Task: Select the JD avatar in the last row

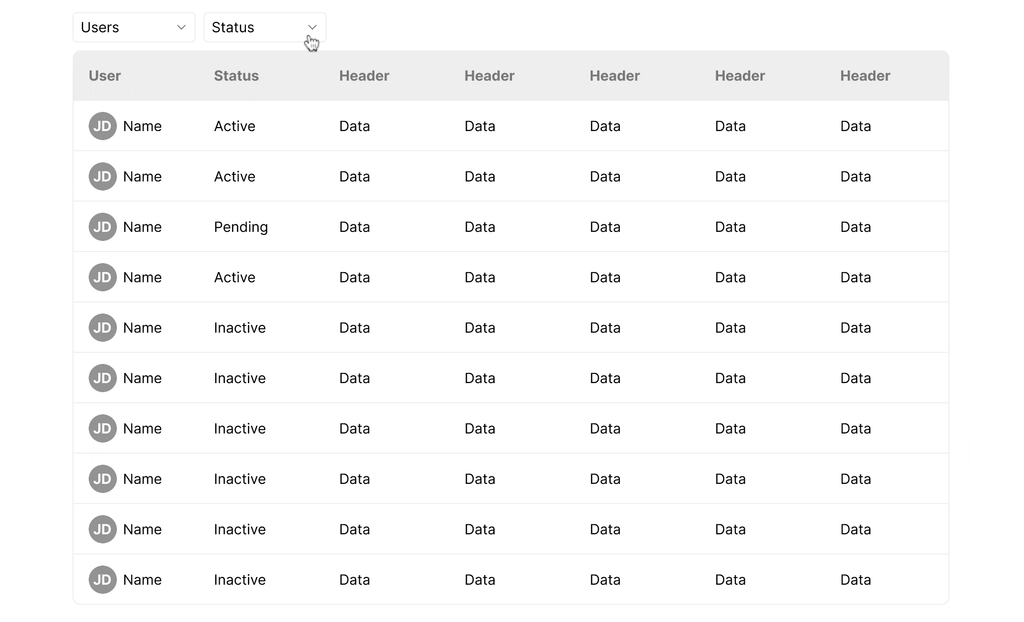Action: pos(101,579)
